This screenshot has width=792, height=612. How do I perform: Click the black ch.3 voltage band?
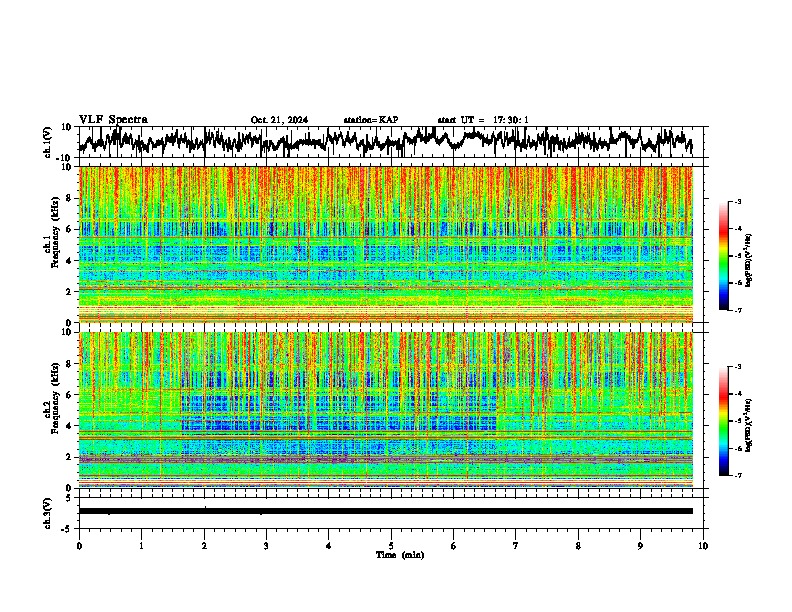[386, 511]
